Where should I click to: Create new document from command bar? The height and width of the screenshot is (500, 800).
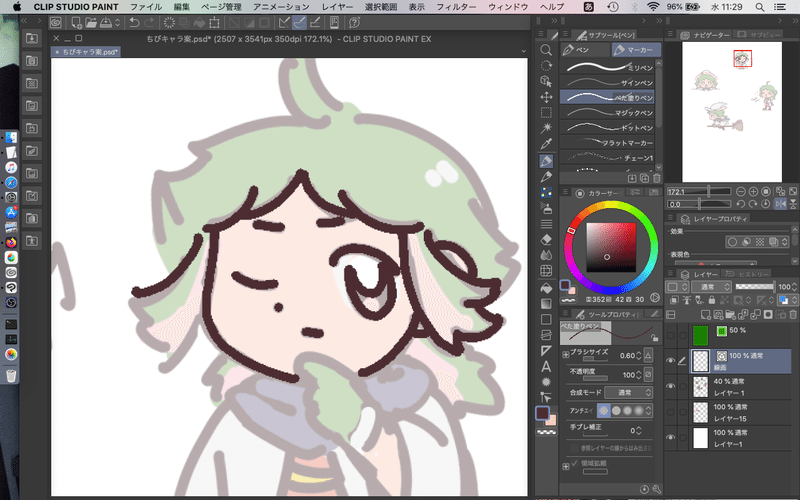(x=77, y=22)
